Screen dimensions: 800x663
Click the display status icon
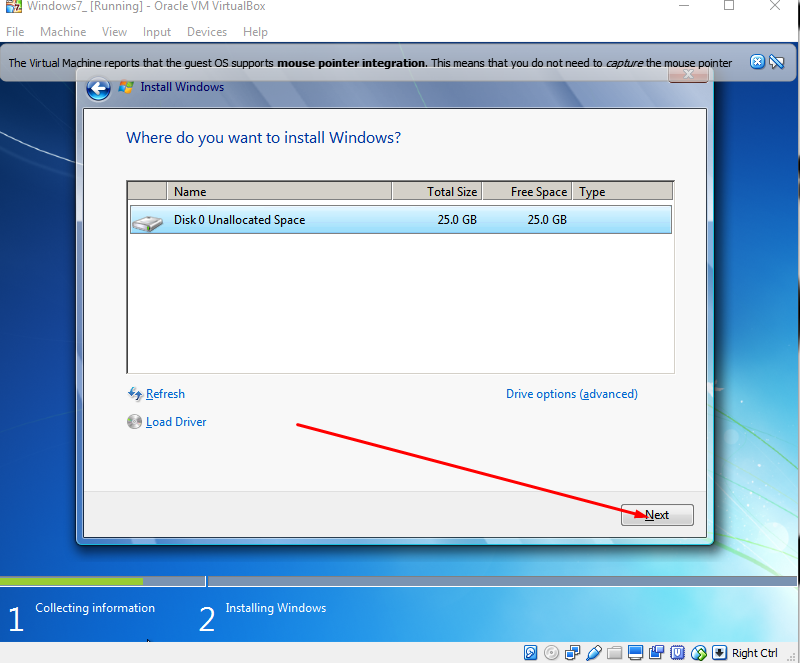pyautogui.click(x=635, y=652)
